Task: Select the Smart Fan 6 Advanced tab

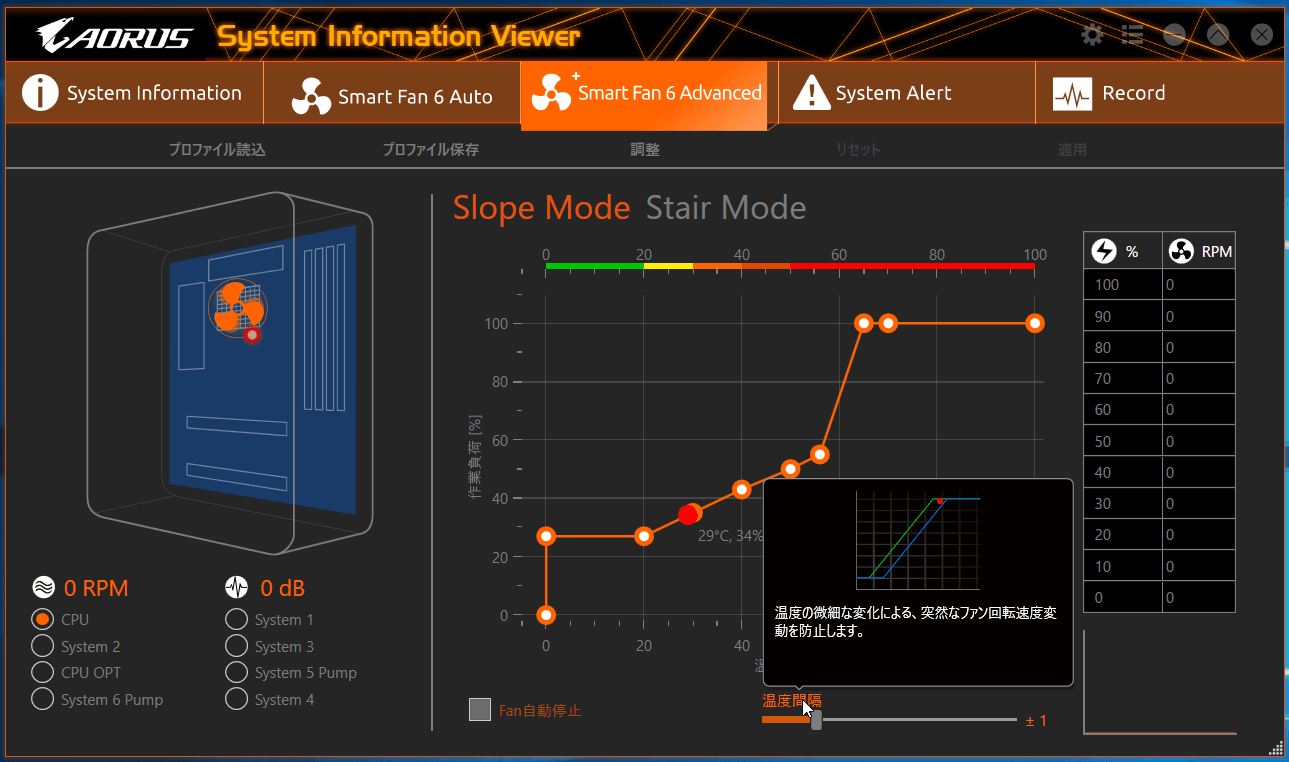Action: 644,95
